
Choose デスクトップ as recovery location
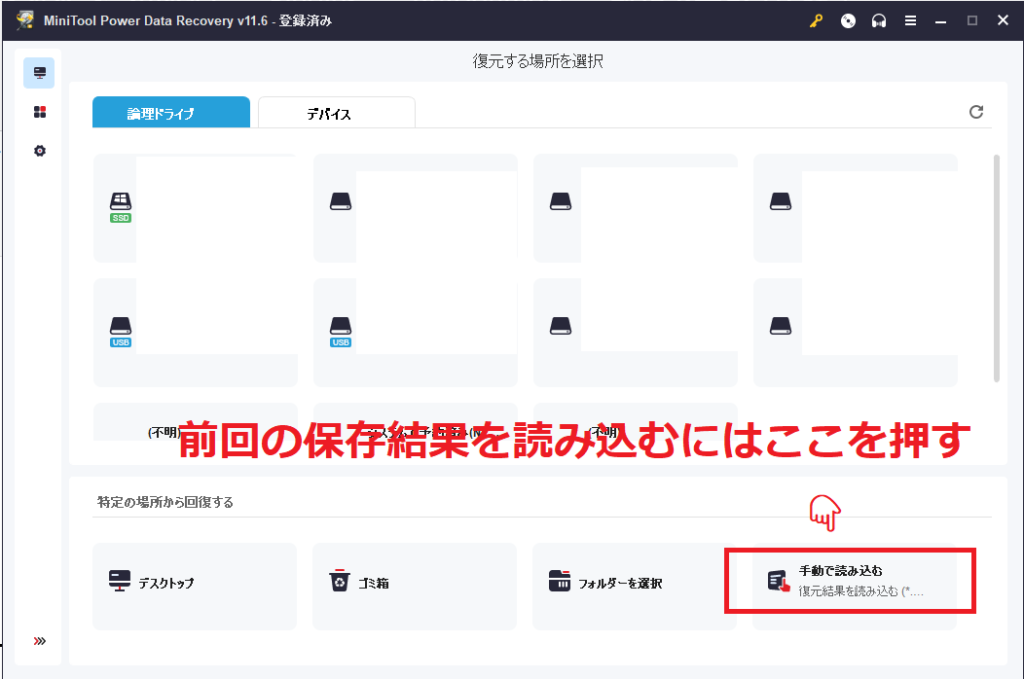(195, 586)
